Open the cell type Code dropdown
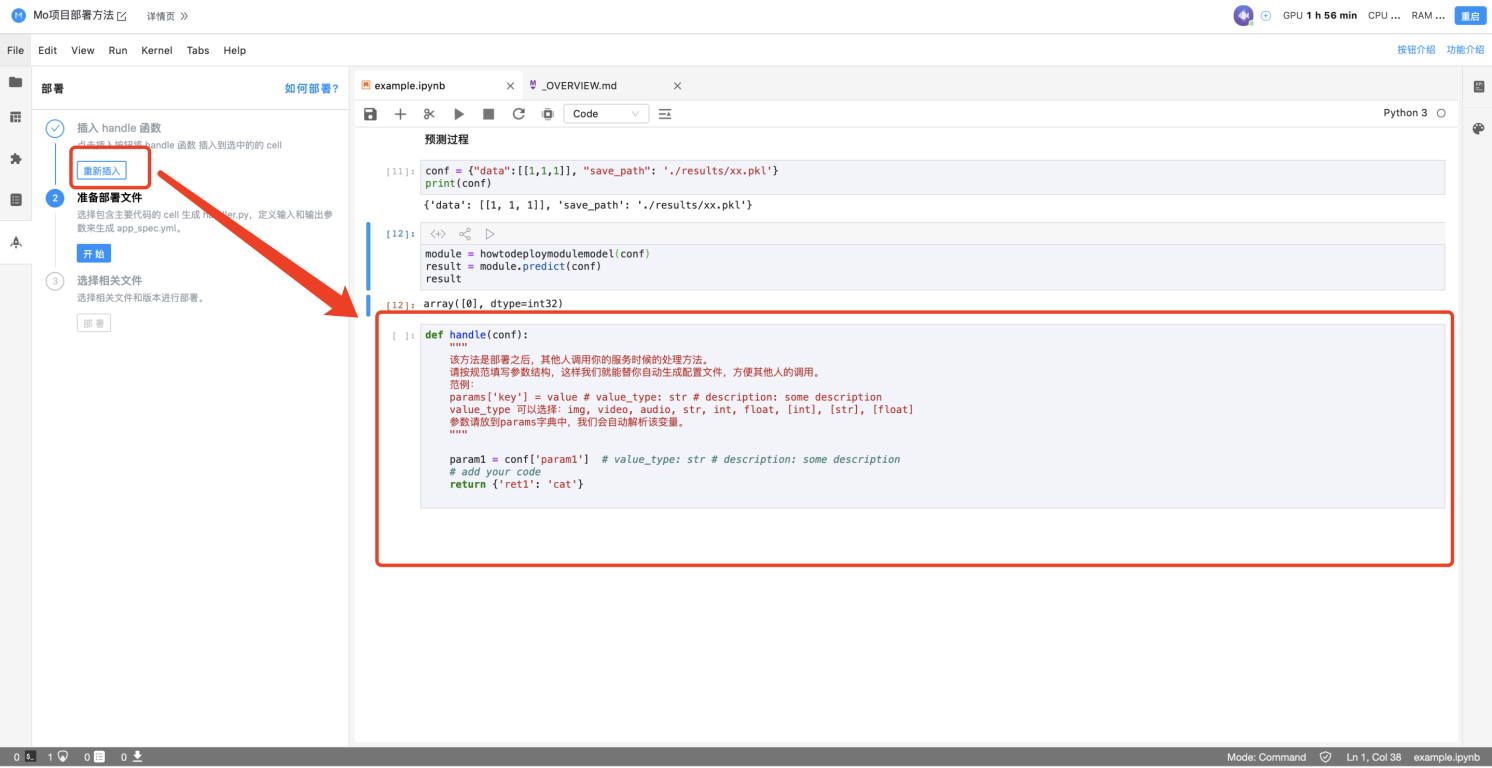This screenshot has width=1492, height=768. pos(606,114)
